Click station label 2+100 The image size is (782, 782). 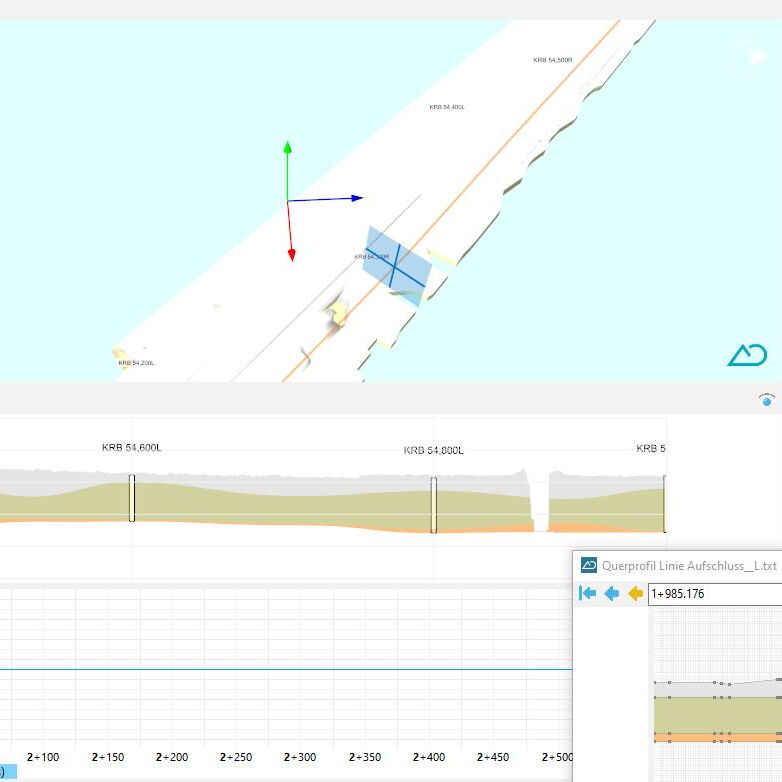coord(43,757)
